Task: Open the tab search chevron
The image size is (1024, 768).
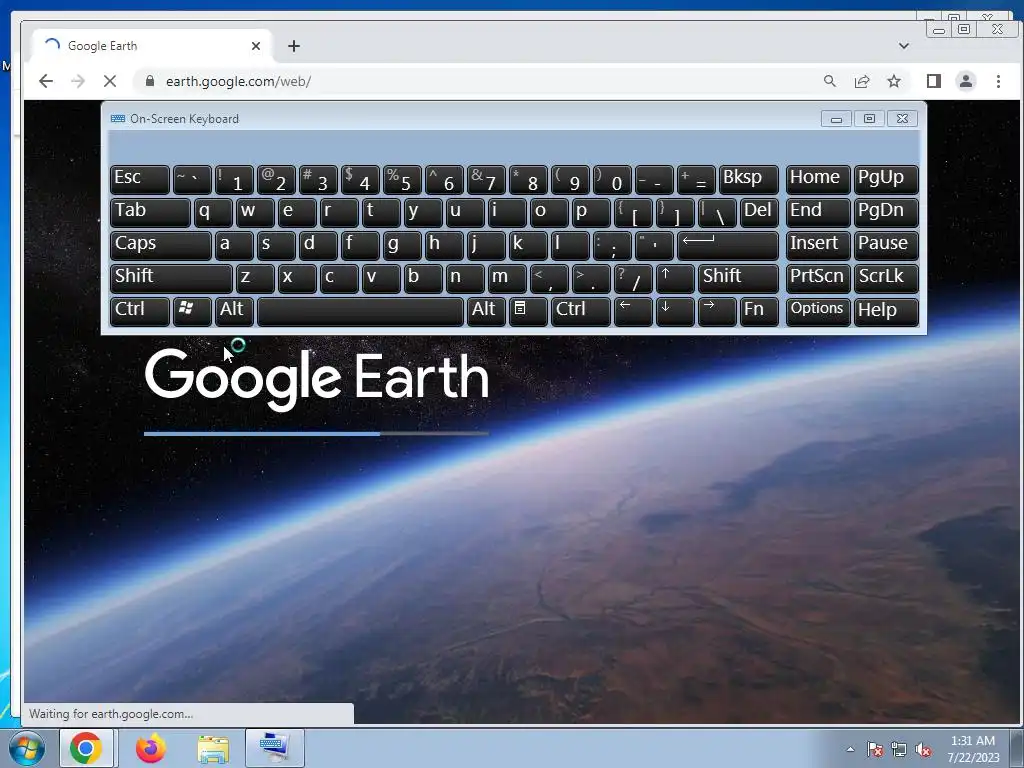Action: pos(904,46)
